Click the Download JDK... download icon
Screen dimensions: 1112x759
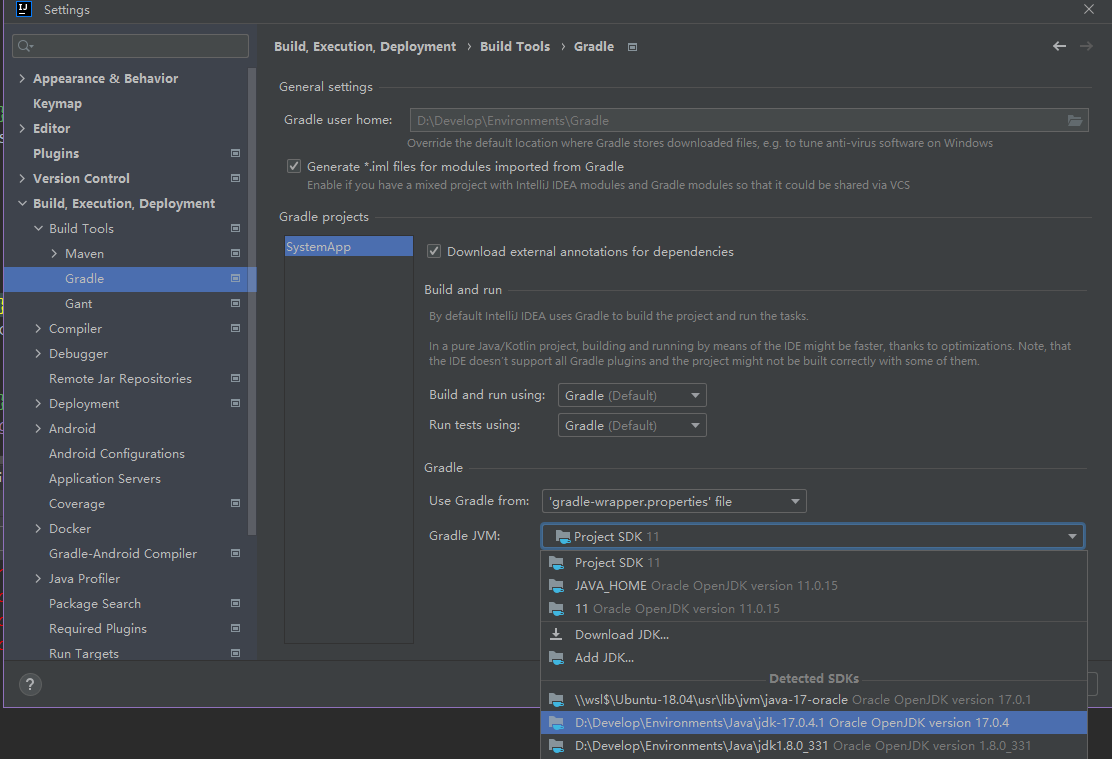(x=557, y=634)
